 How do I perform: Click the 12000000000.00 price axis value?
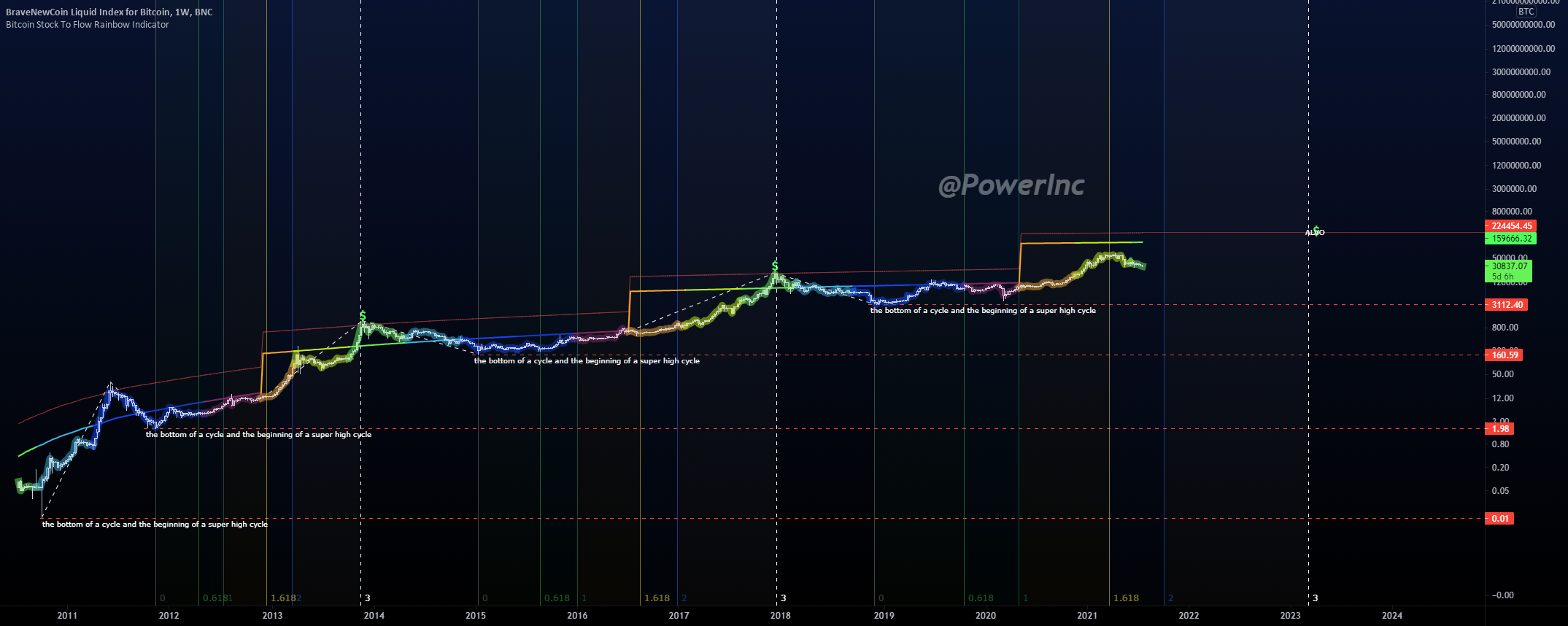[x=1523, y=49]
